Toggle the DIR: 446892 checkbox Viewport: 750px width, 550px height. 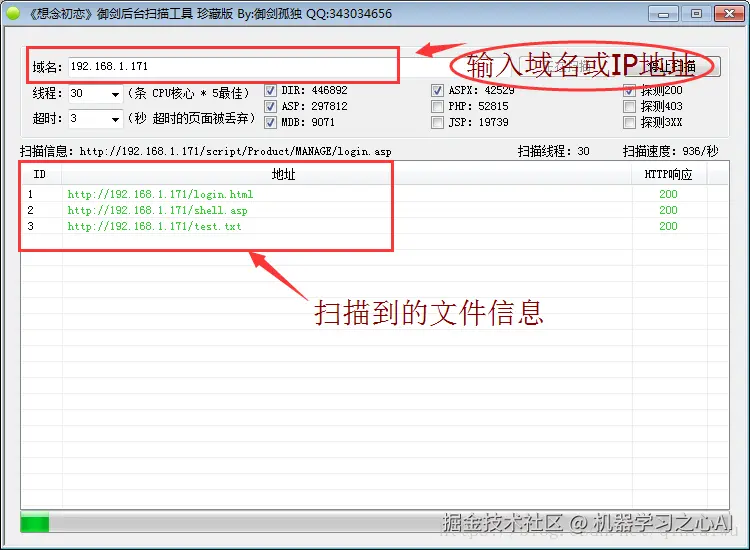point(270,90)
